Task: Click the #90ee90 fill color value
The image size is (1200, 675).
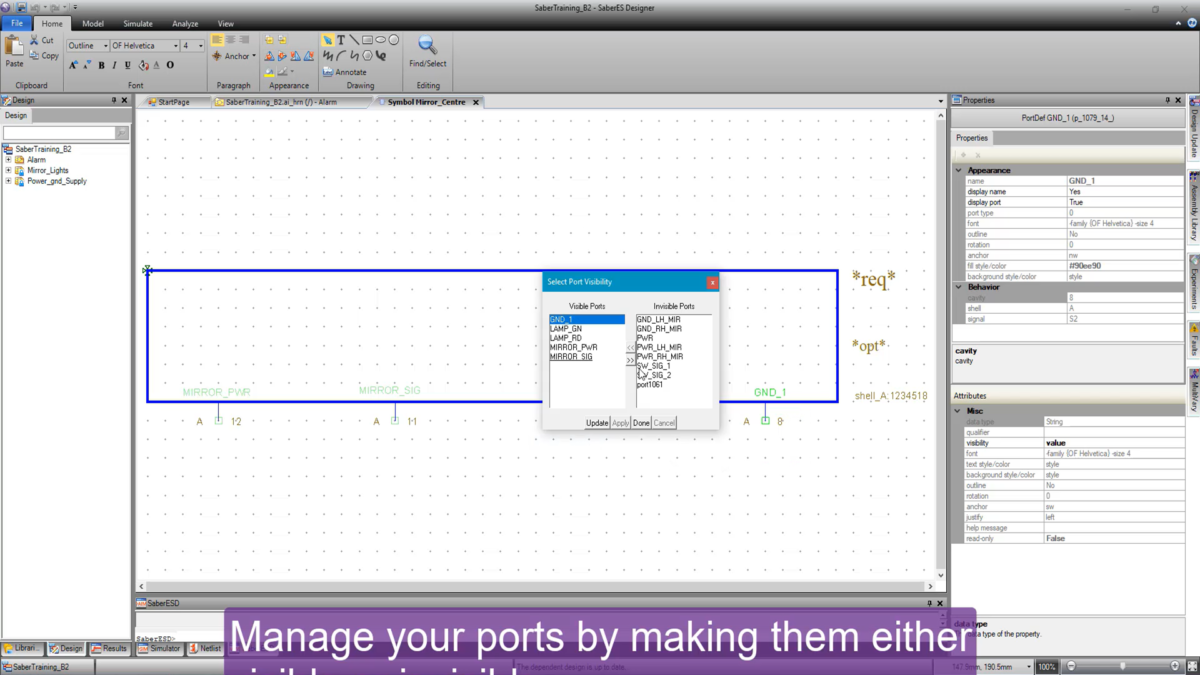Action: point(1125,266)
